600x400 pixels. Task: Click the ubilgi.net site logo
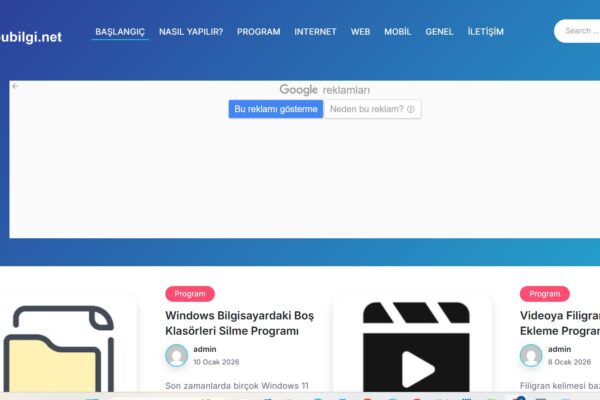point(31,37)
